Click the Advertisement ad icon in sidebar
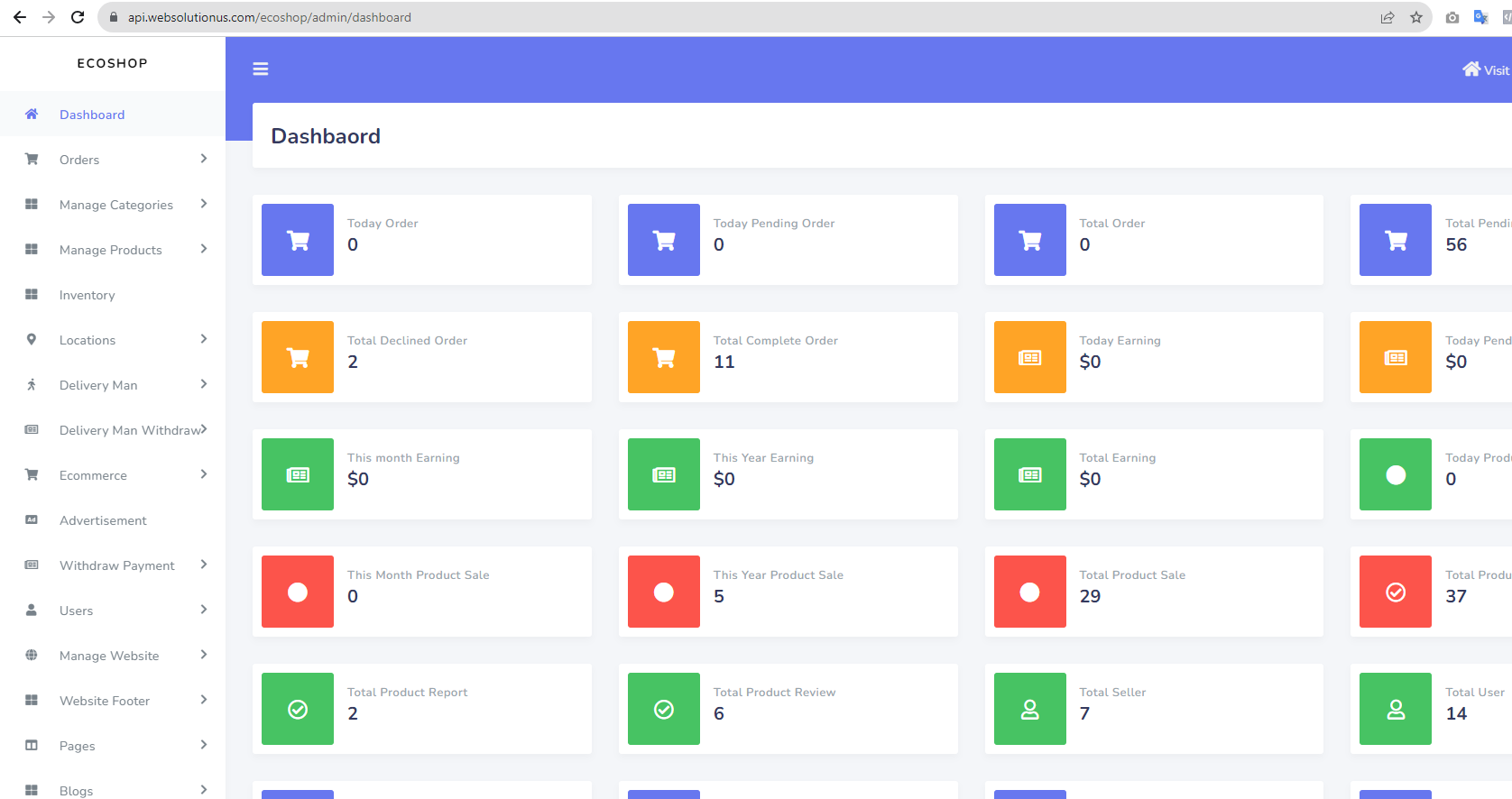The image size is (1512, 799). (32, 519)
